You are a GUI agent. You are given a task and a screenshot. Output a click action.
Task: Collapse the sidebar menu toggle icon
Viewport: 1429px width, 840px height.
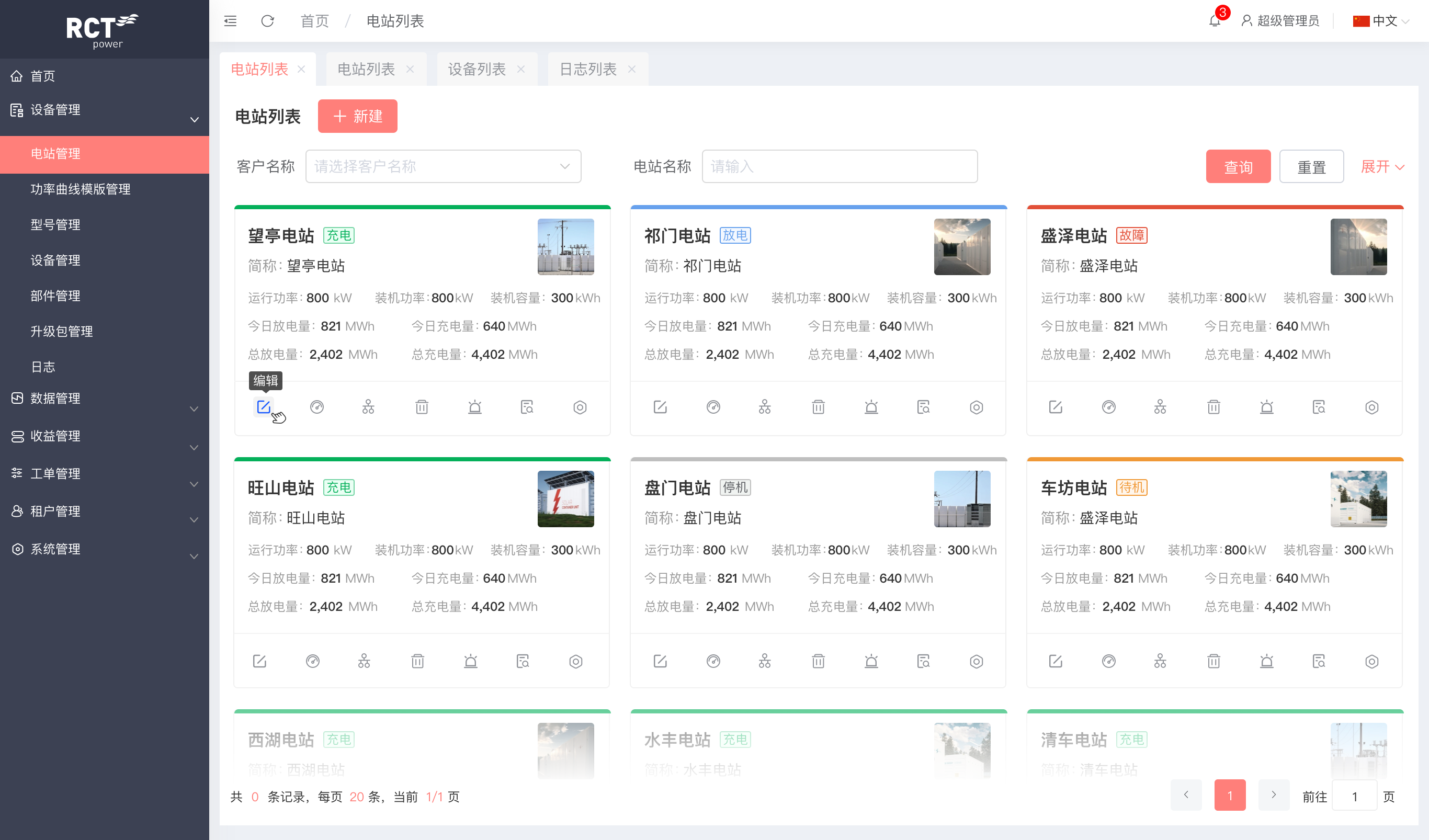click(230, 21)
